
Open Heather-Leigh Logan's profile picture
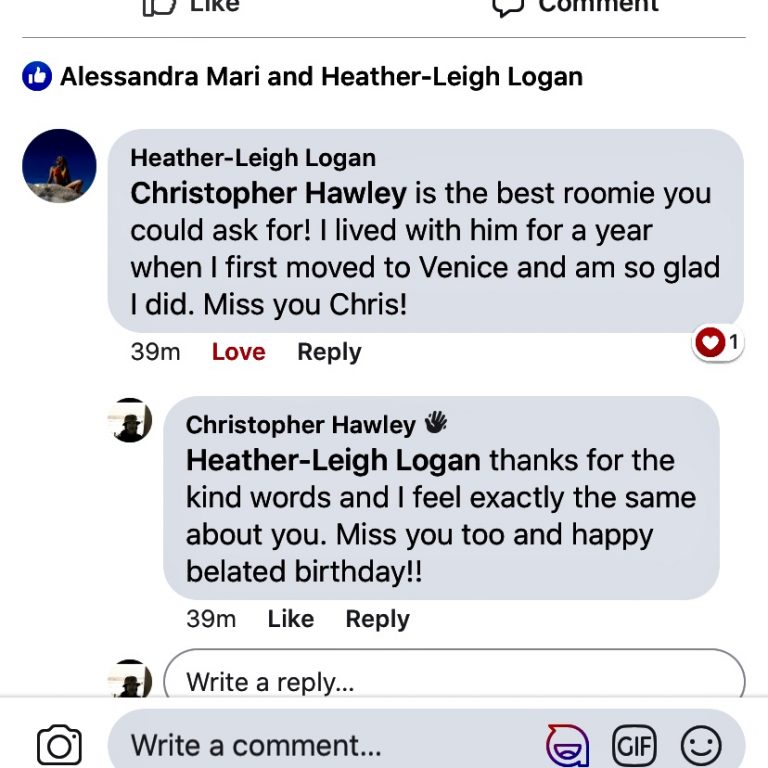(x=59, y=166)
